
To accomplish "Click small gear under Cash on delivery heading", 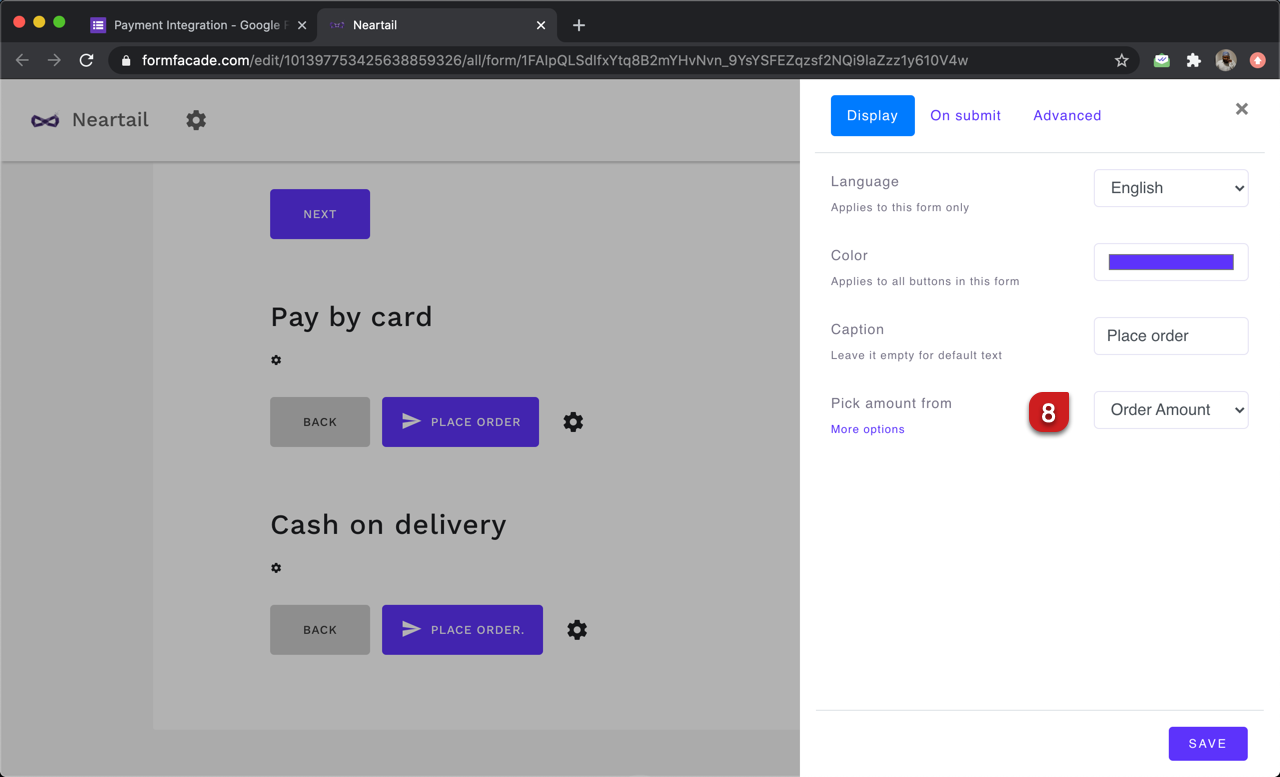I will [x=276, y=568].
